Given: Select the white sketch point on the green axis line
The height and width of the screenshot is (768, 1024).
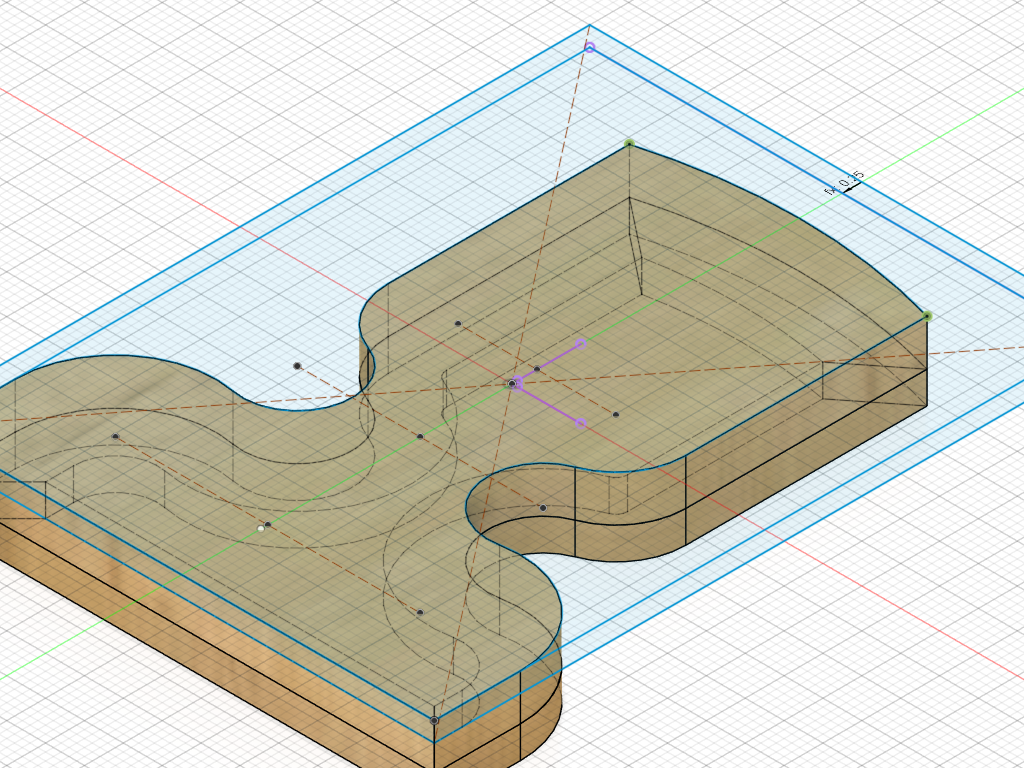Looking at the screenshot, I should coord(261,528).
